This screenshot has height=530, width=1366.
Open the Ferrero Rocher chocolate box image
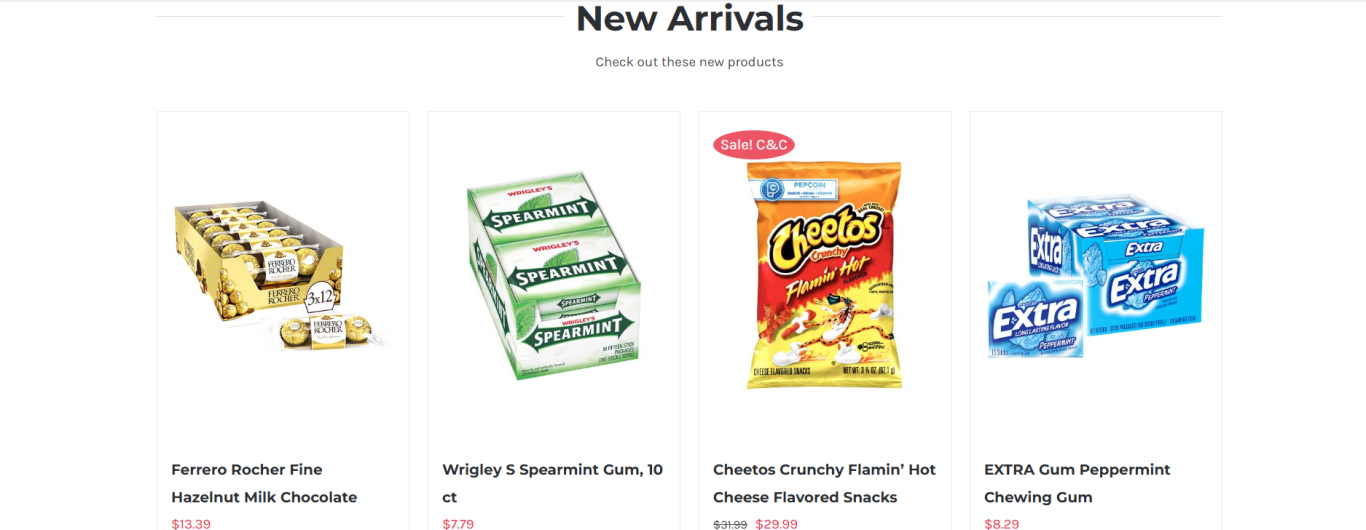point(283,275)
